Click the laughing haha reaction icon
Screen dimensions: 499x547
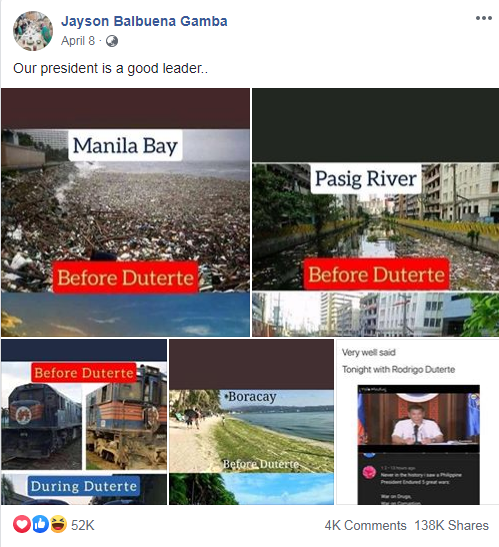point(59,525)
